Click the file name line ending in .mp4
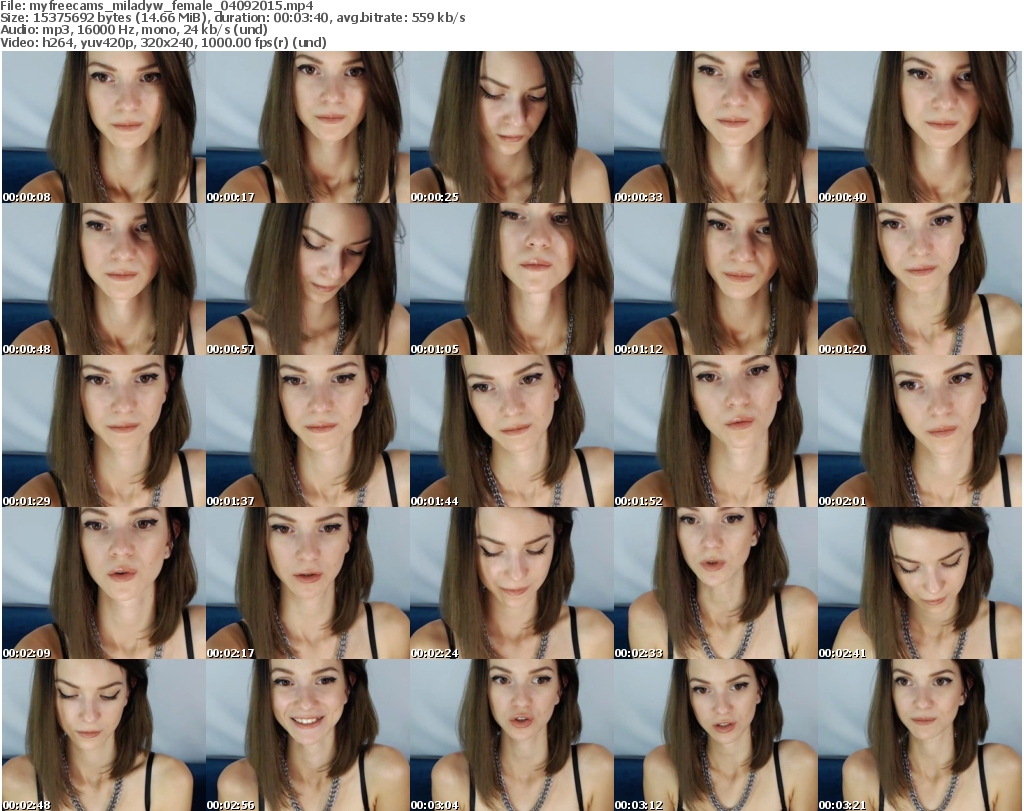The width and height of the screenshot is (1024, 811). point(157,6)
